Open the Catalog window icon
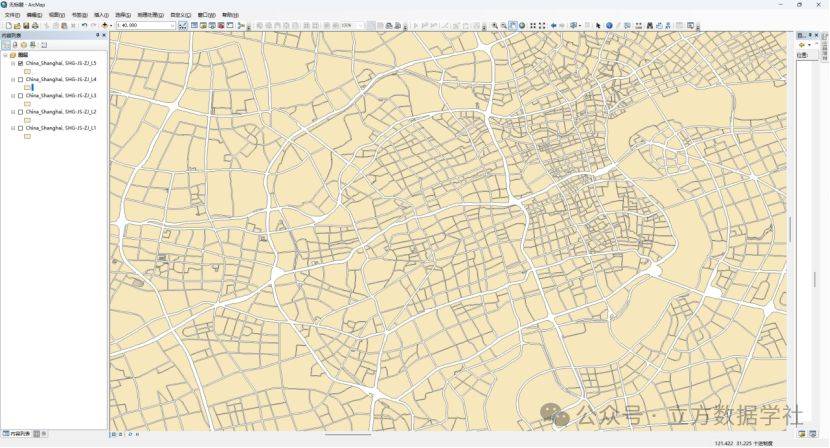Viewport: 830px width, 448px height. pyautogui.click(x=203, y=25)
